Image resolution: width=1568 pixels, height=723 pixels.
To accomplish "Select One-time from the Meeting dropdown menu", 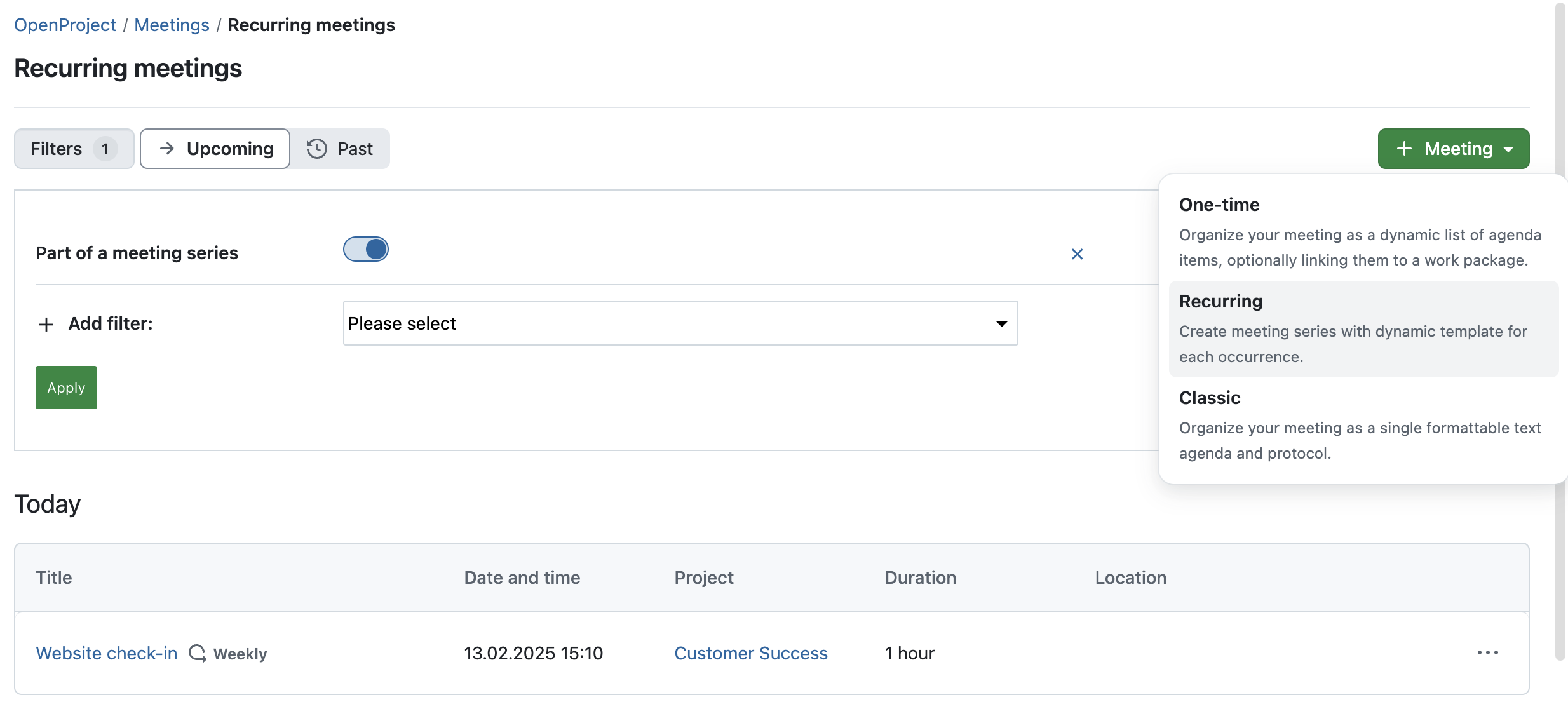I will (1220, 204).
